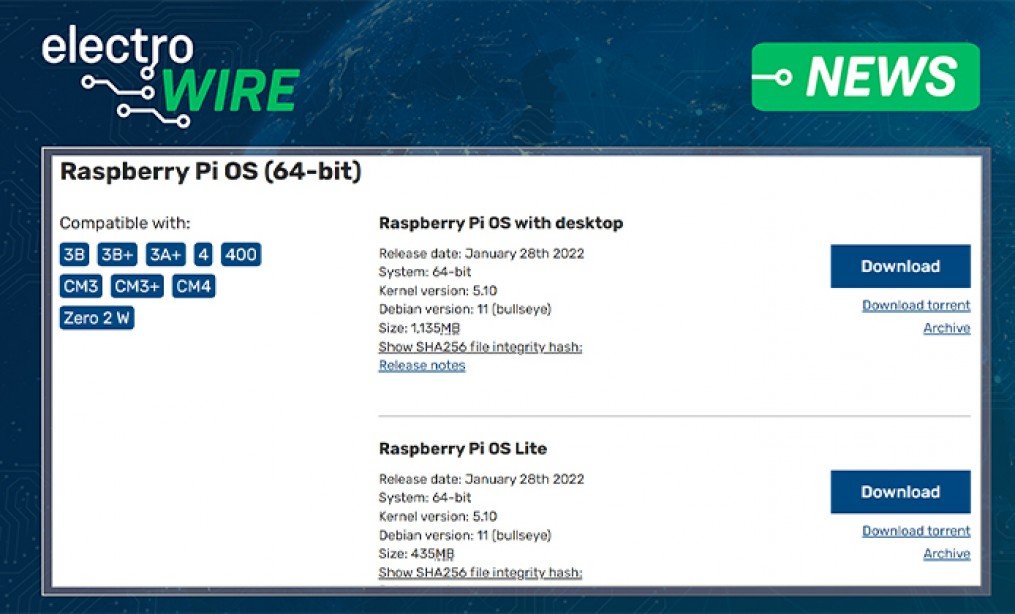The height and width of the screenshot is (614, 1015).
Task: Download Raspberry Pi OS Lite
Action: (899, 491)
